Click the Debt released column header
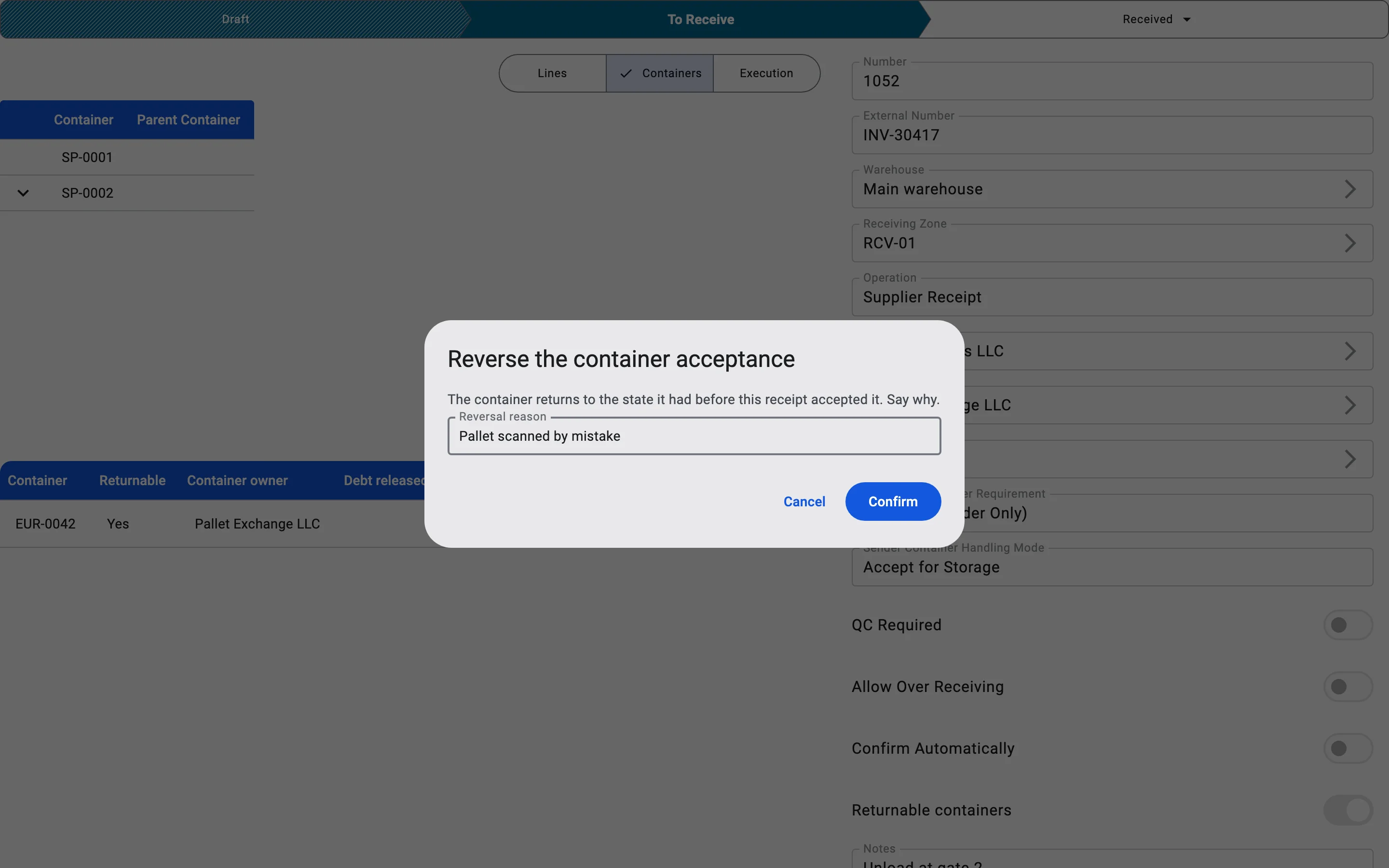The width and height of the screenshot is (1389, 868). [384, 480]
